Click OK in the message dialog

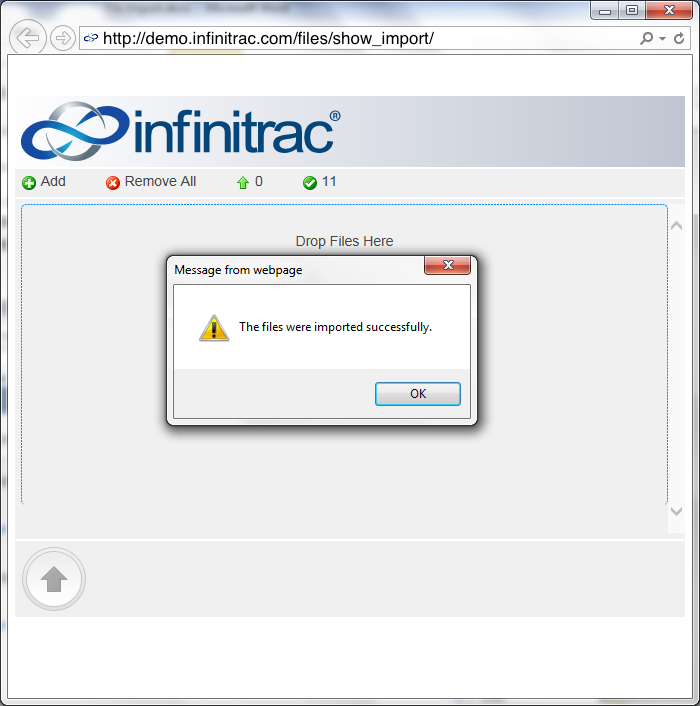click(418, 394)
